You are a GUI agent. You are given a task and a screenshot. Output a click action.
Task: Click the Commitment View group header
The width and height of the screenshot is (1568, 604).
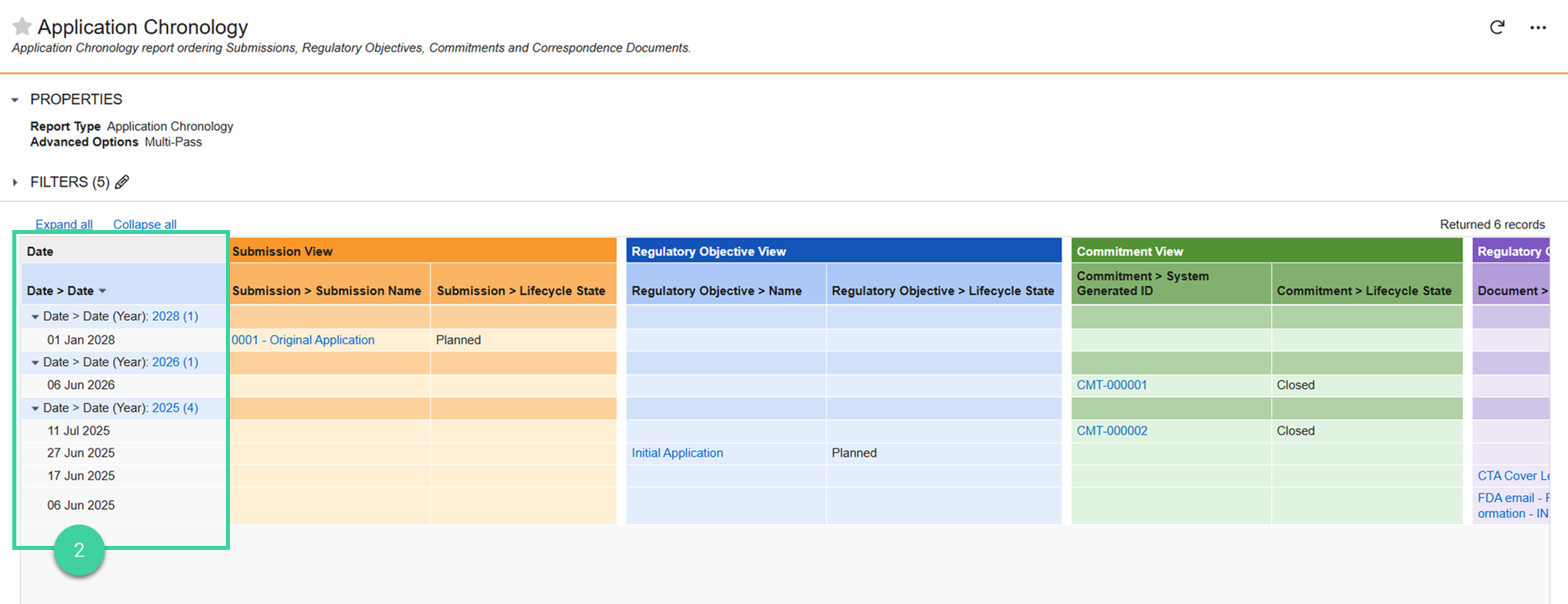(x=1267, y=251)
